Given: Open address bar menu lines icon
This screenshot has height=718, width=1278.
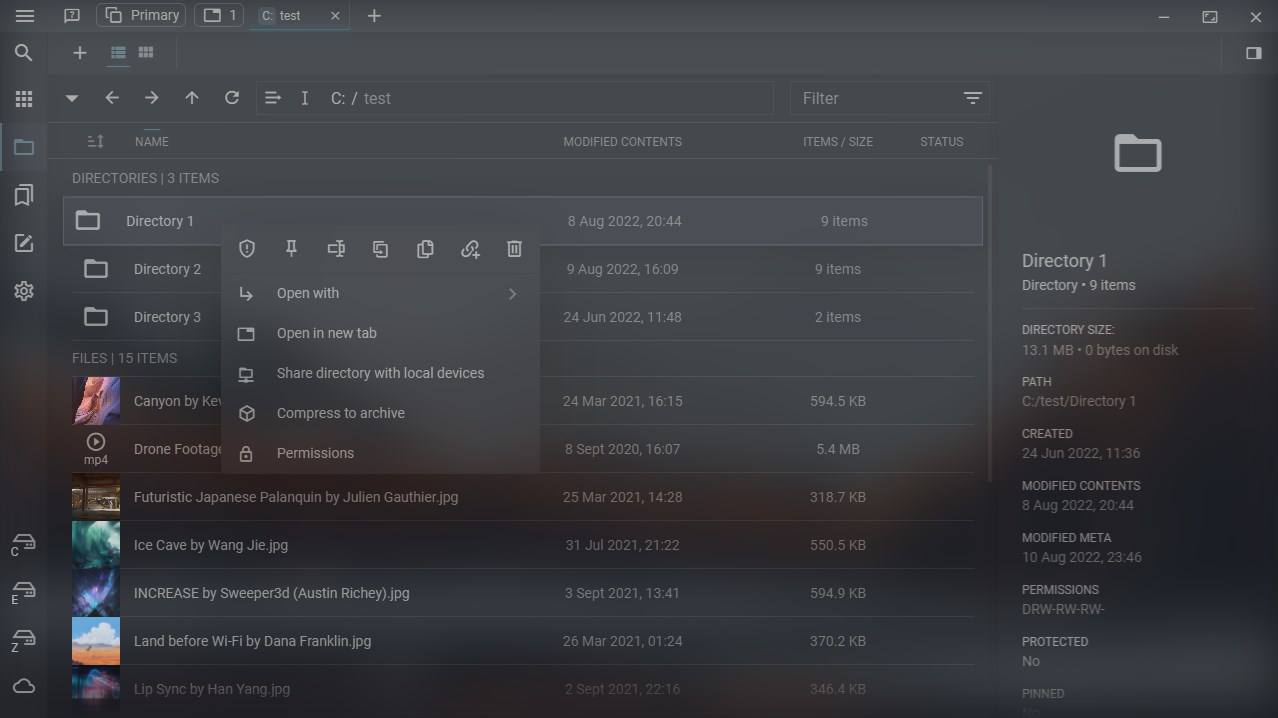Looking at the screenshot, I should tap(272, 98).
